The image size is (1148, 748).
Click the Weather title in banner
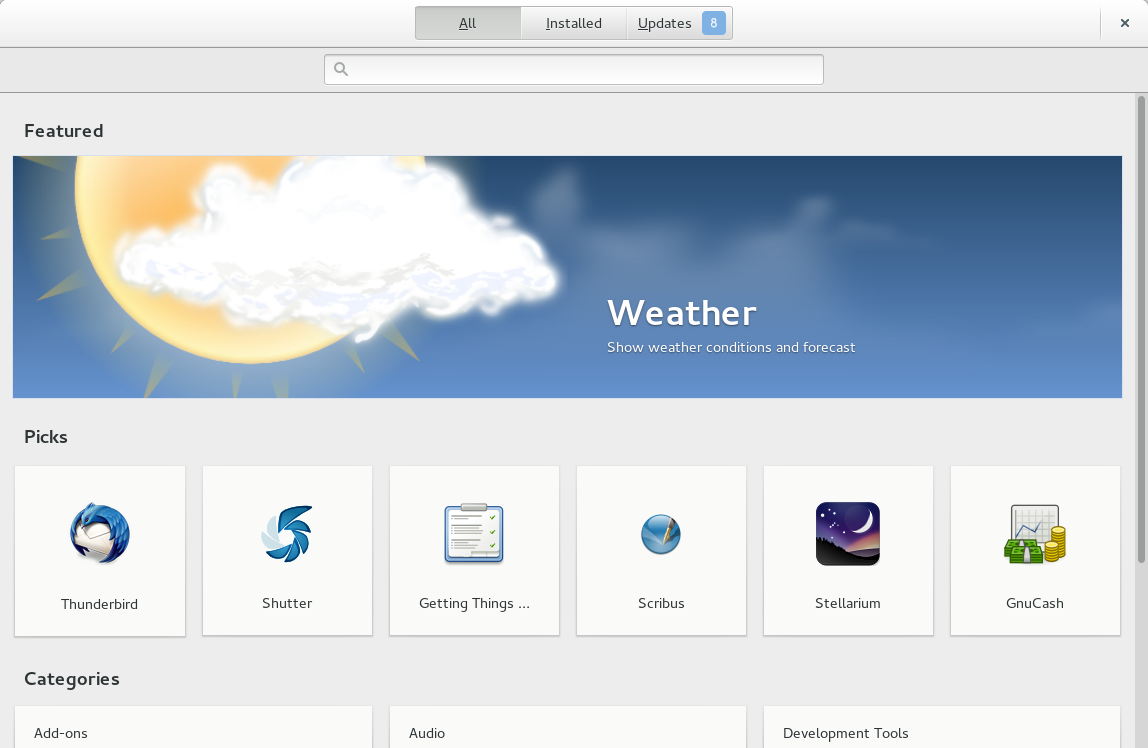pos(681,313)
